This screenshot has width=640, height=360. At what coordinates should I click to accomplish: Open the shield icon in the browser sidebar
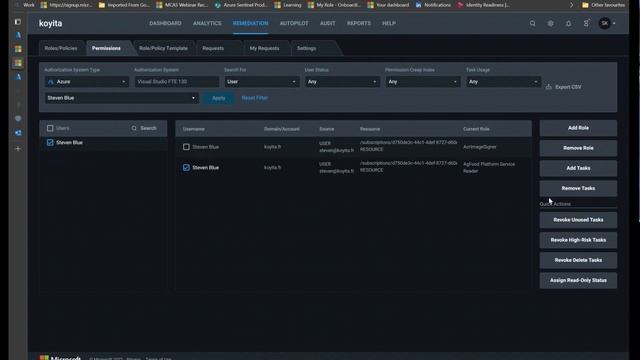pyautogui.click(x=18, y=119)
